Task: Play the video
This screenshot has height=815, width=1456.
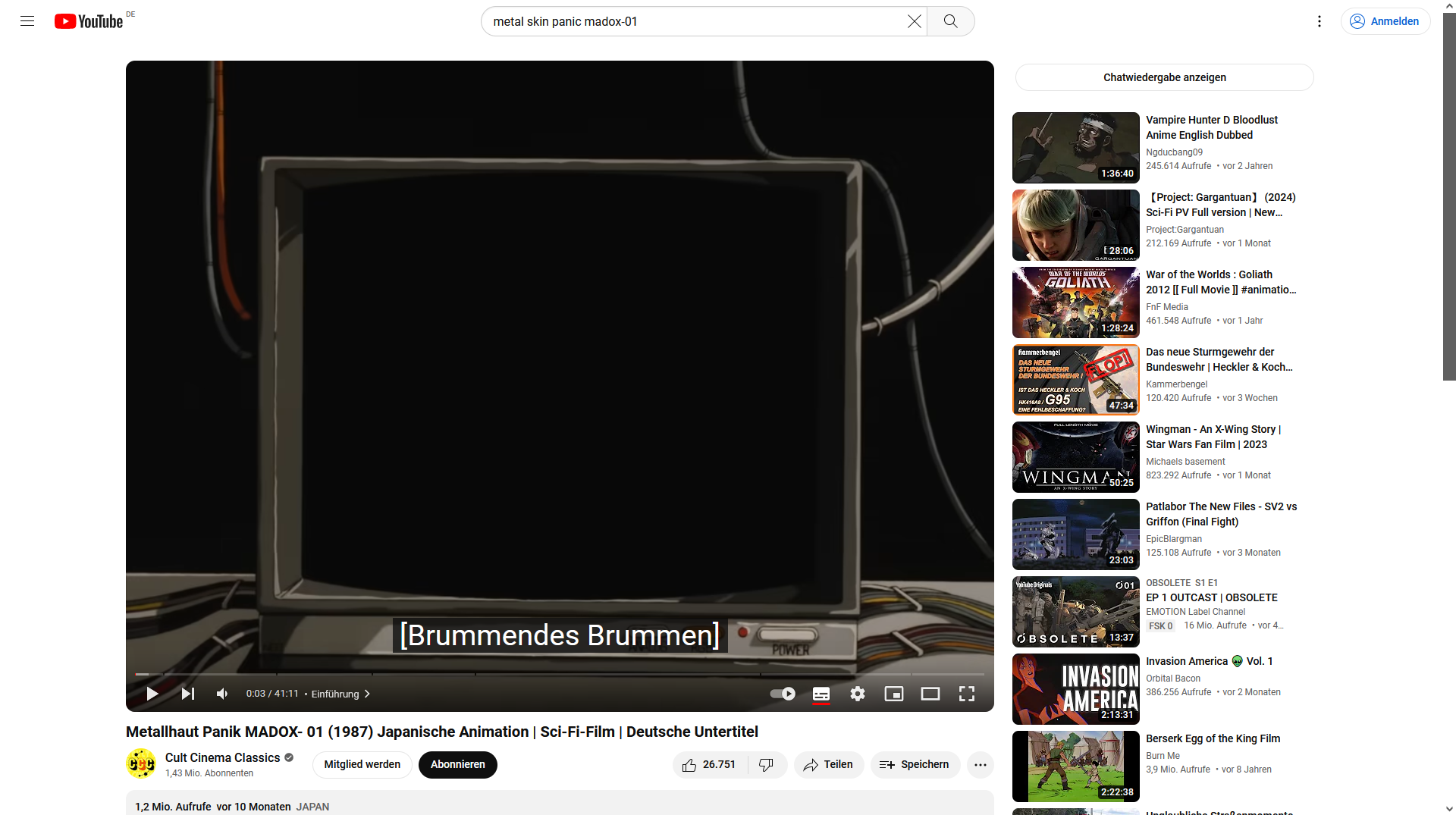Action: pos(152,694)
